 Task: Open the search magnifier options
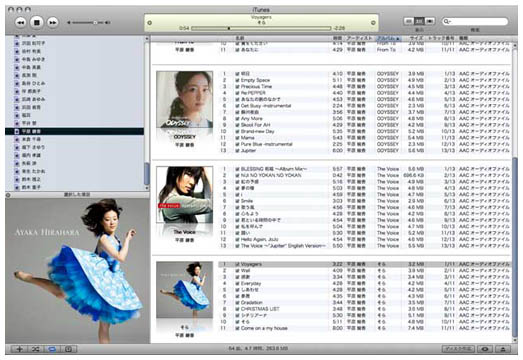pyautogui.click(x=446, y=21)
